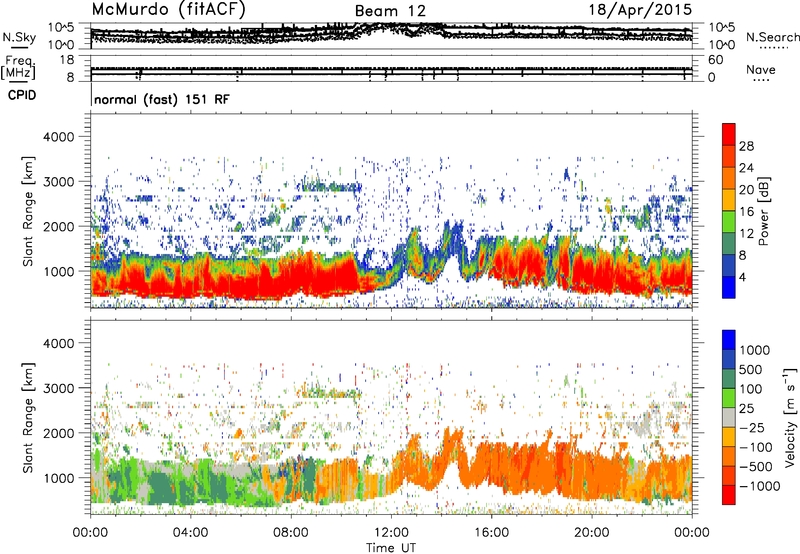Click the 60 tick of the Nave axis
800x554 pixels.
tap(715, 60)
